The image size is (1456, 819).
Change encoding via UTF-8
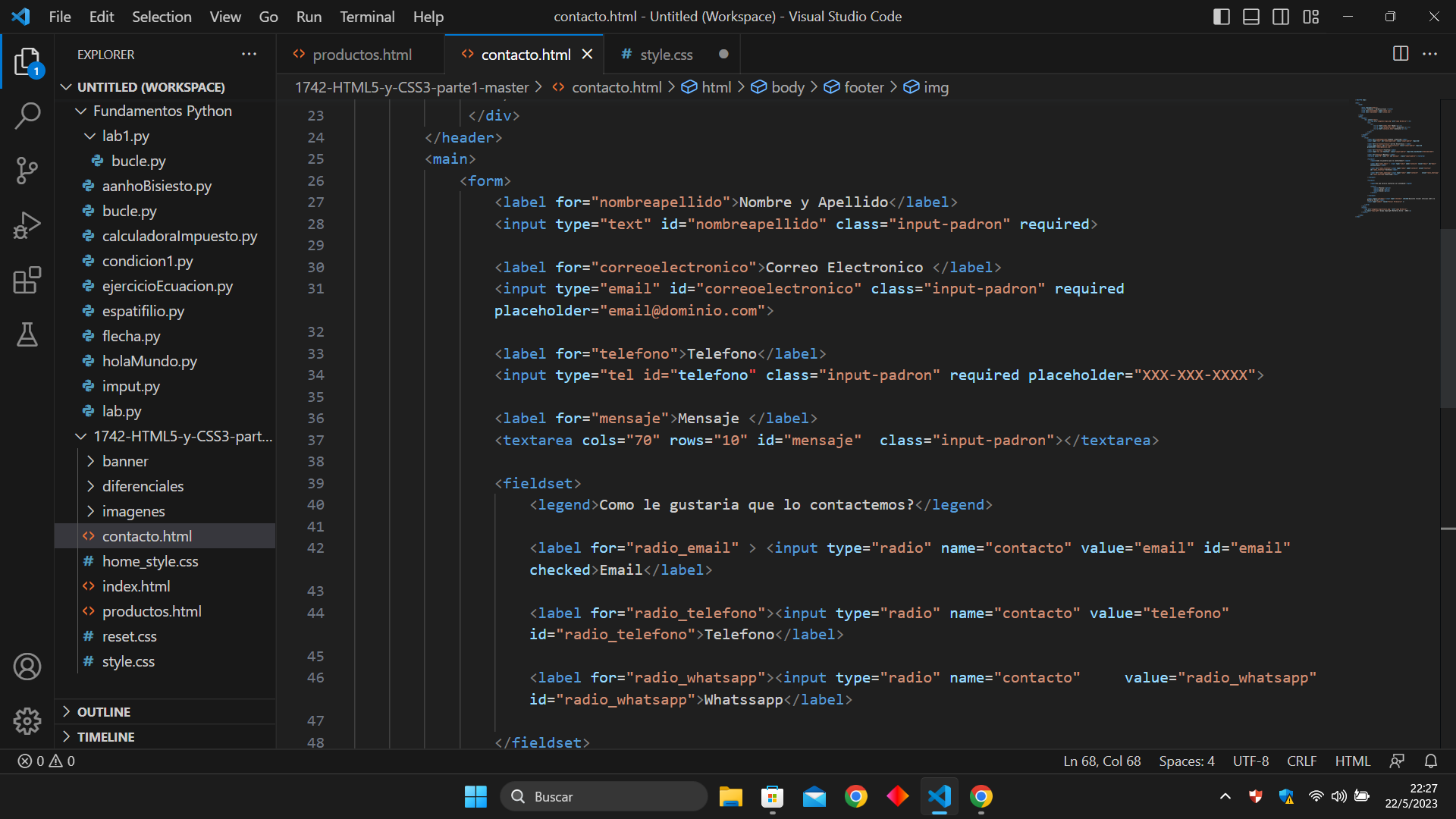tap(1250, 761)
